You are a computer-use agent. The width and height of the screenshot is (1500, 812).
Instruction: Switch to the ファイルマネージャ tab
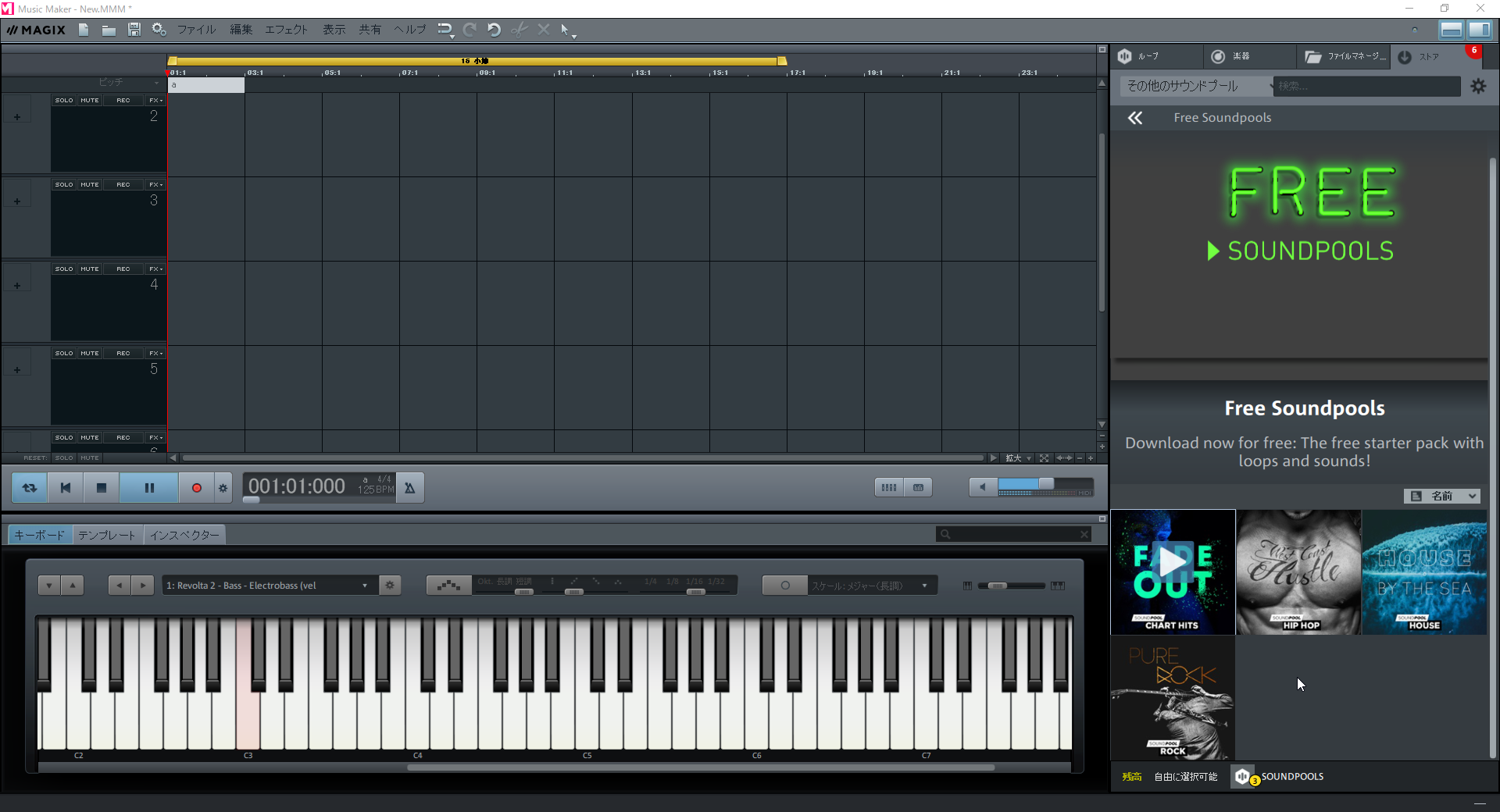[1344, 56]
